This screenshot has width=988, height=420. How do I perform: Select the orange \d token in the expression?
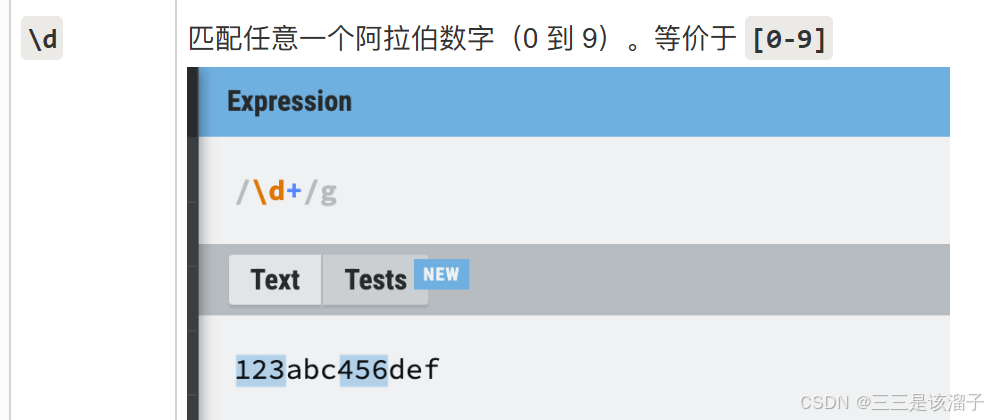(270, 192)
